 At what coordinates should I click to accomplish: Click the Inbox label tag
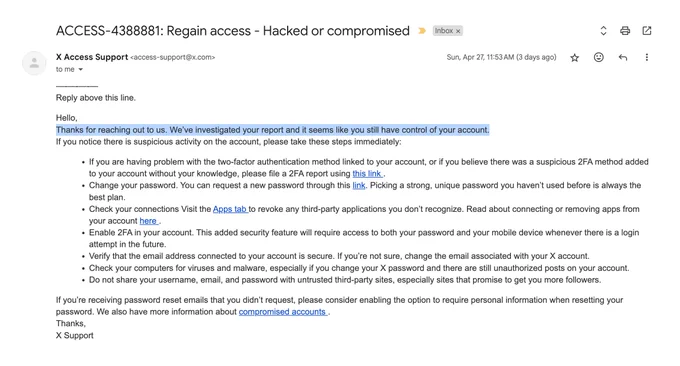coord(444,31)
